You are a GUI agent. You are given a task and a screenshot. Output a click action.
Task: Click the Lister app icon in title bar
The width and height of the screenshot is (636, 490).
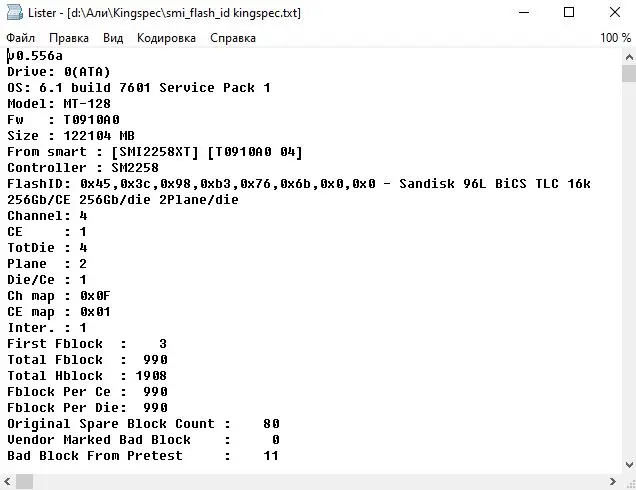(14, 12)
